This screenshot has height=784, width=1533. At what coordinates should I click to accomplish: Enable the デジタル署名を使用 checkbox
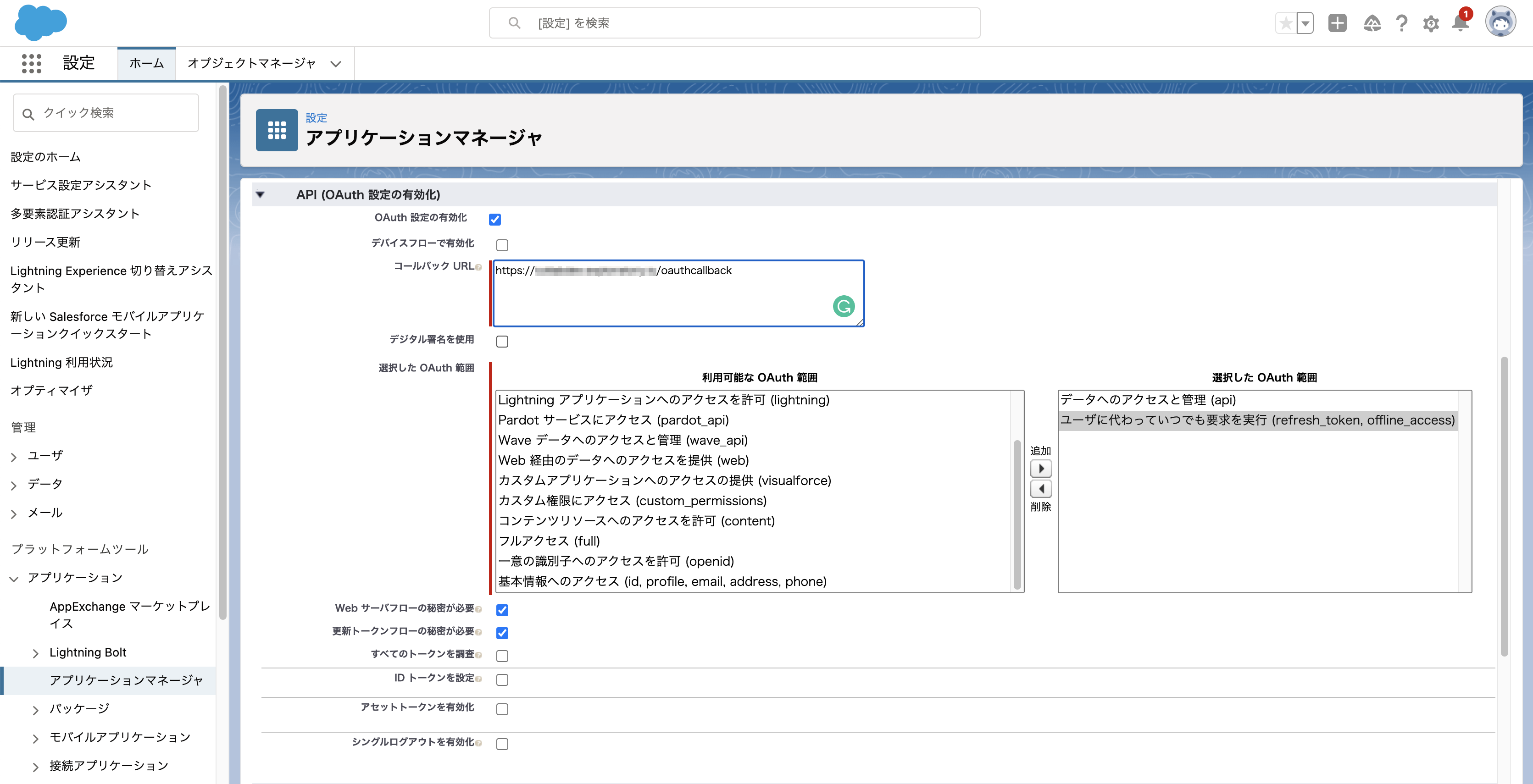[502, 342]
